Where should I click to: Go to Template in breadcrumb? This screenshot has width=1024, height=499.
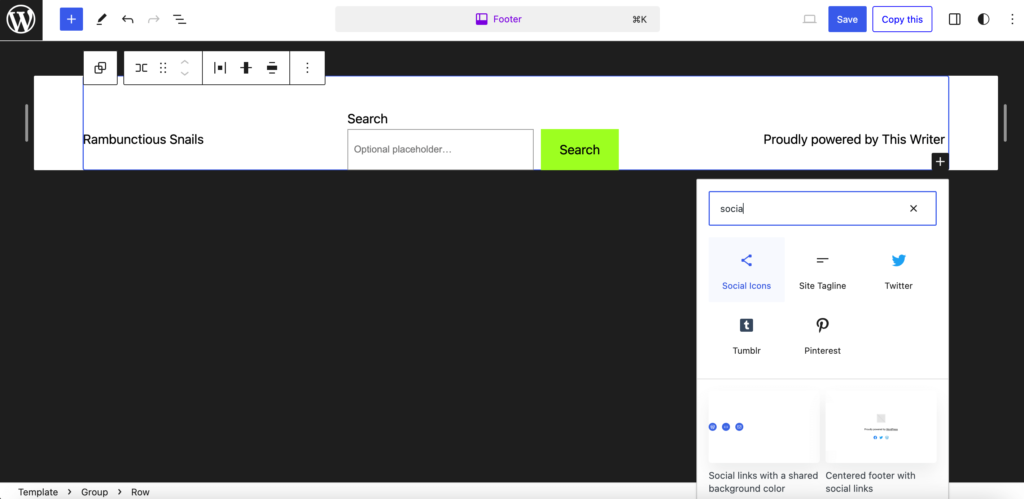pos(38,492)
